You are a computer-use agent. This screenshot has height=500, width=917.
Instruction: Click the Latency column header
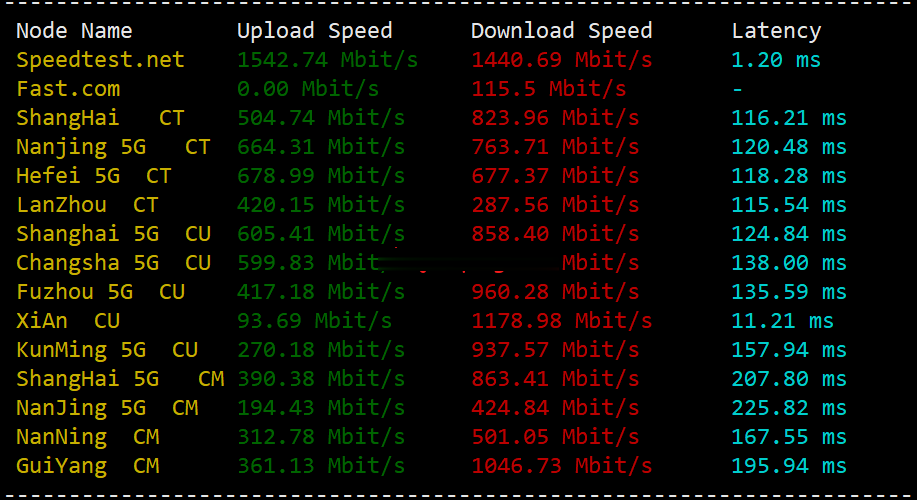(776, 31)
